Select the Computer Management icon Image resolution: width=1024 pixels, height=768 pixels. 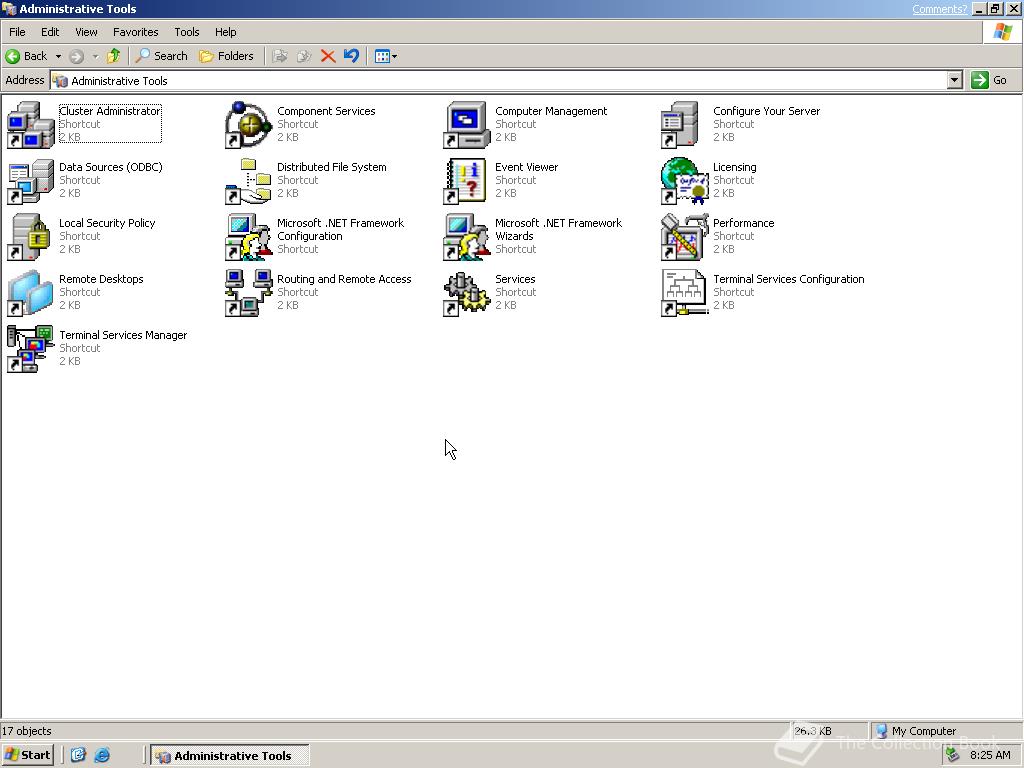point(466,125)
